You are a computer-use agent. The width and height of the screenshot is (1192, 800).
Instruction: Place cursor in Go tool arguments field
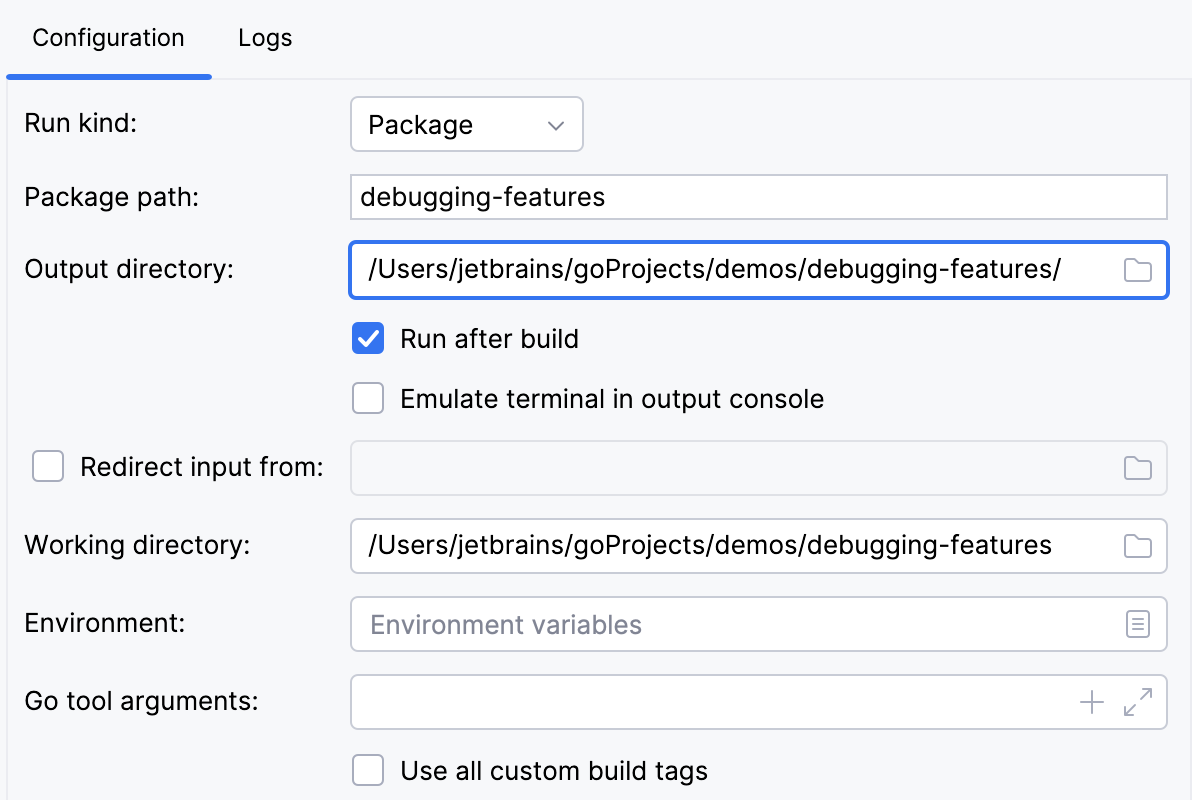click(700, 702)
